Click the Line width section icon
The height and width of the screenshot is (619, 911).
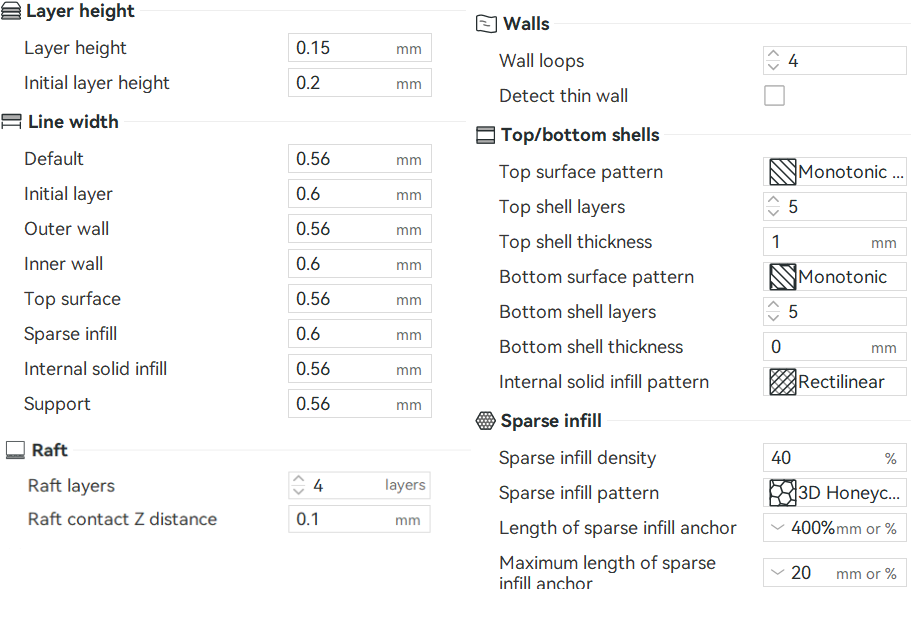[x=11, y=121]
